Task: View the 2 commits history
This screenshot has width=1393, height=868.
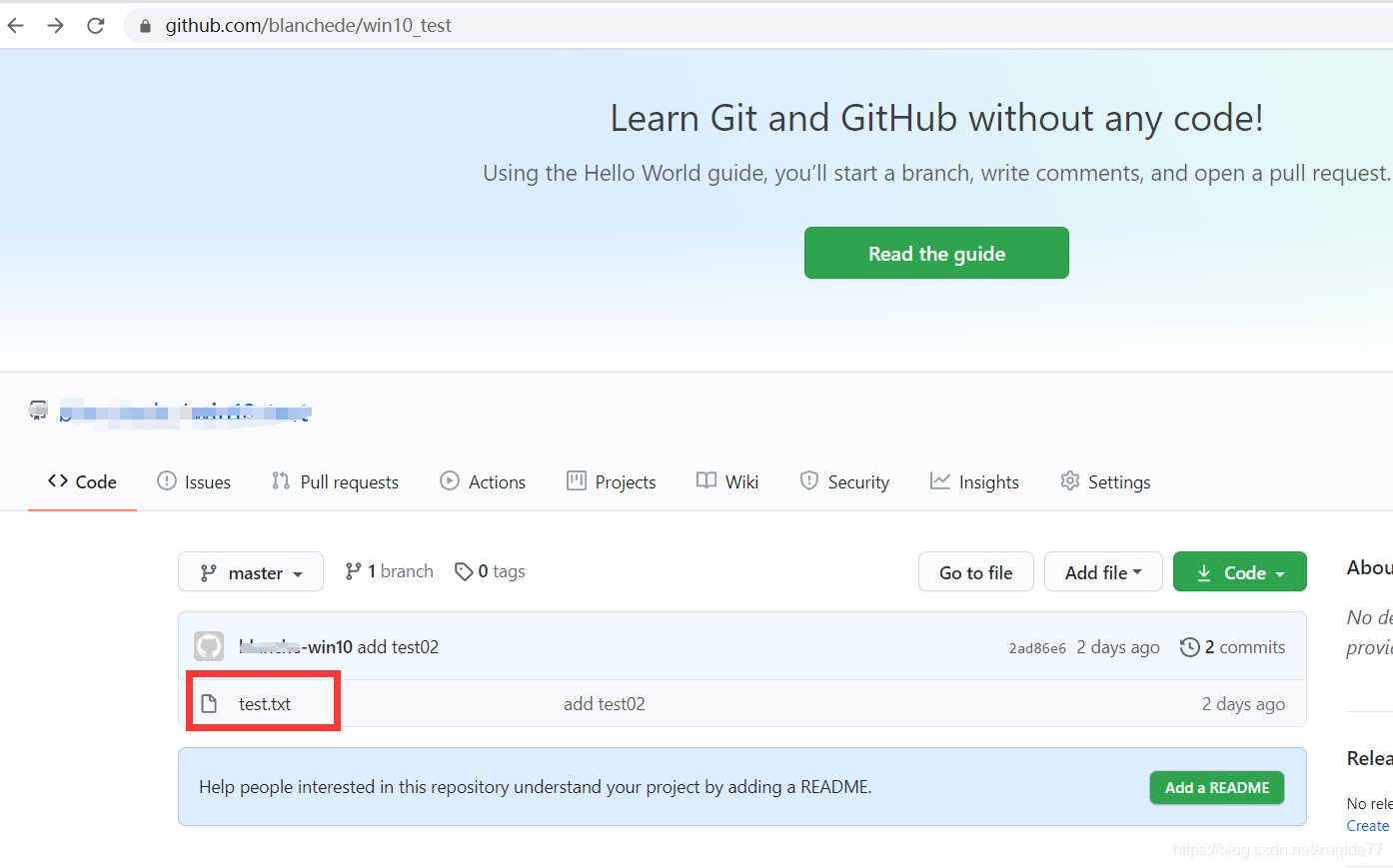Action: [x=1233, y=647]
